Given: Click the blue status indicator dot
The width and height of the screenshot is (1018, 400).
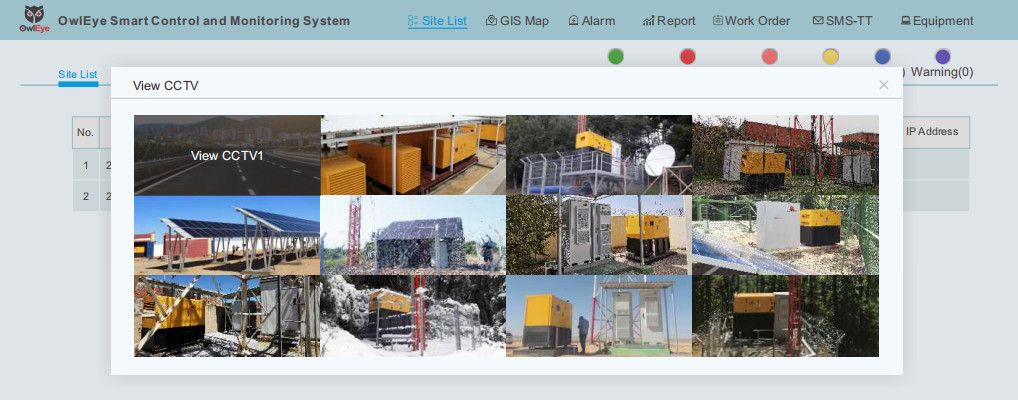Looking at the screenshot, I should (882, 56).
